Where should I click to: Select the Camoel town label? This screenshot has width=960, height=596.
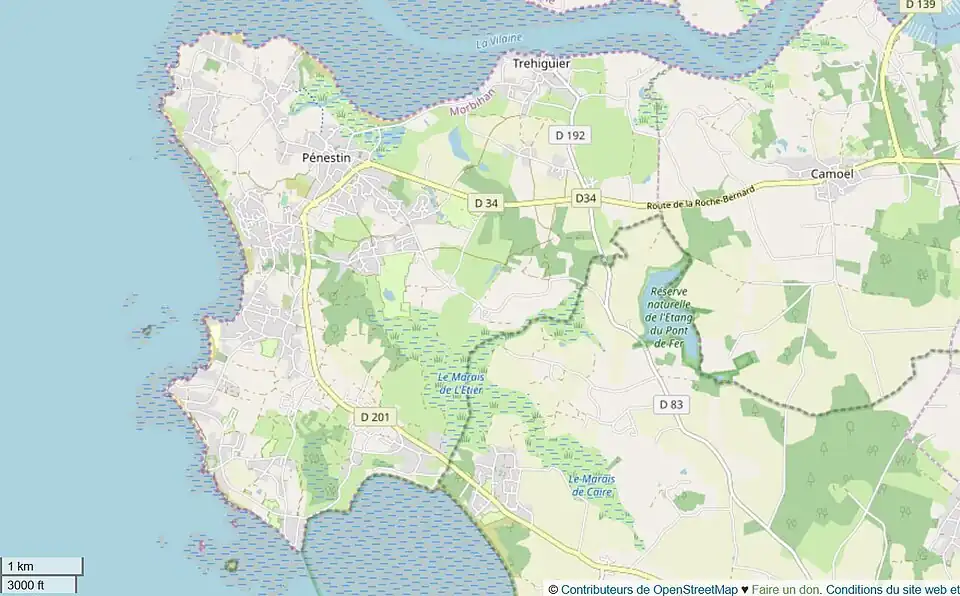tap(831, 174)
